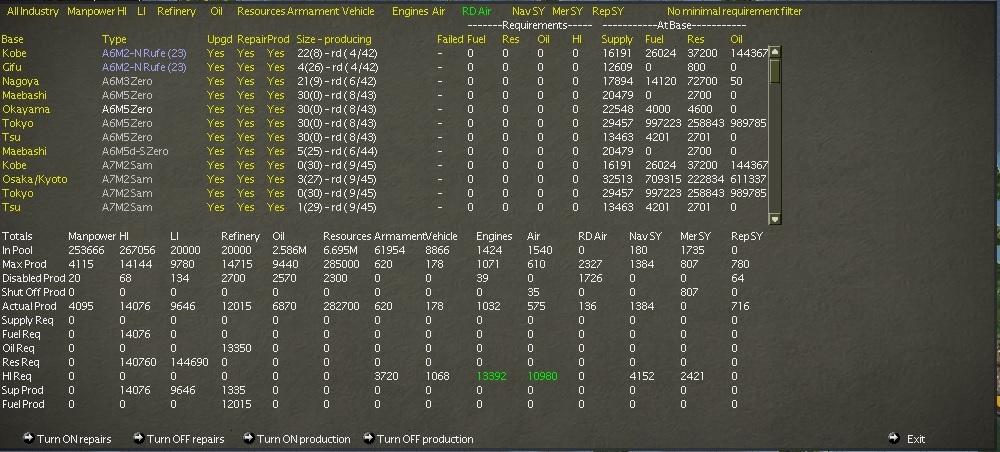Select the green RD Air filter
1000x452 pixels.
(x=478, y=11)
